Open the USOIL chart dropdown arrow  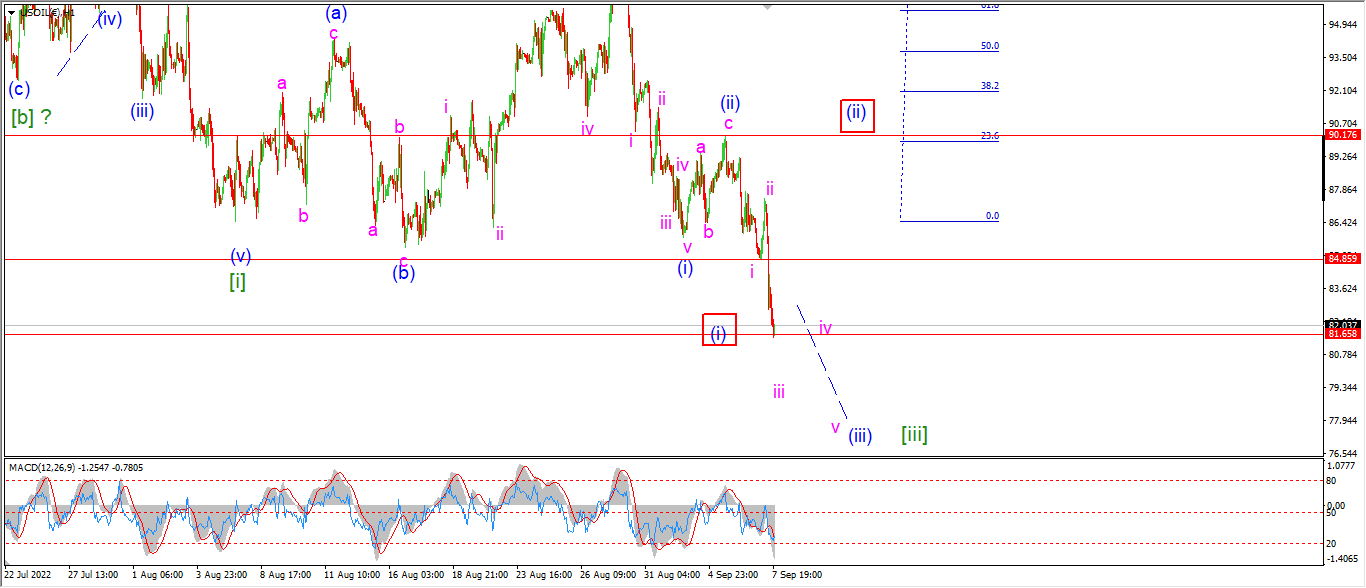[x=11, y=13]
